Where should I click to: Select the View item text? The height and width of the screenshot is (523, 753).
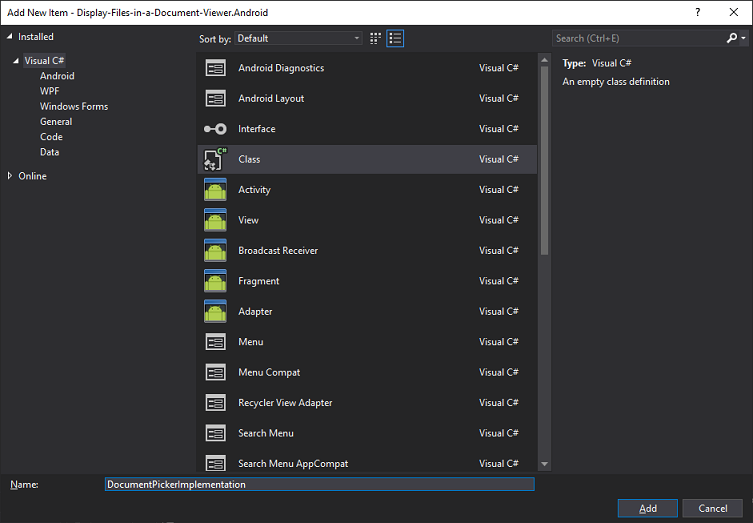pos(248,220)
